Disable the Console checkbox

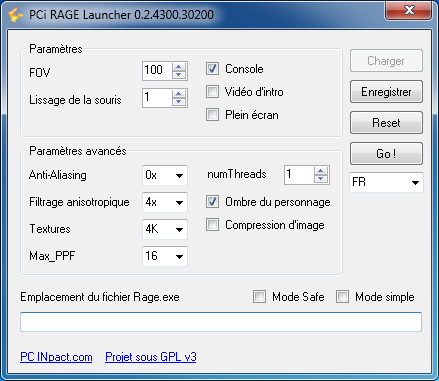click(x=212, y=69)
